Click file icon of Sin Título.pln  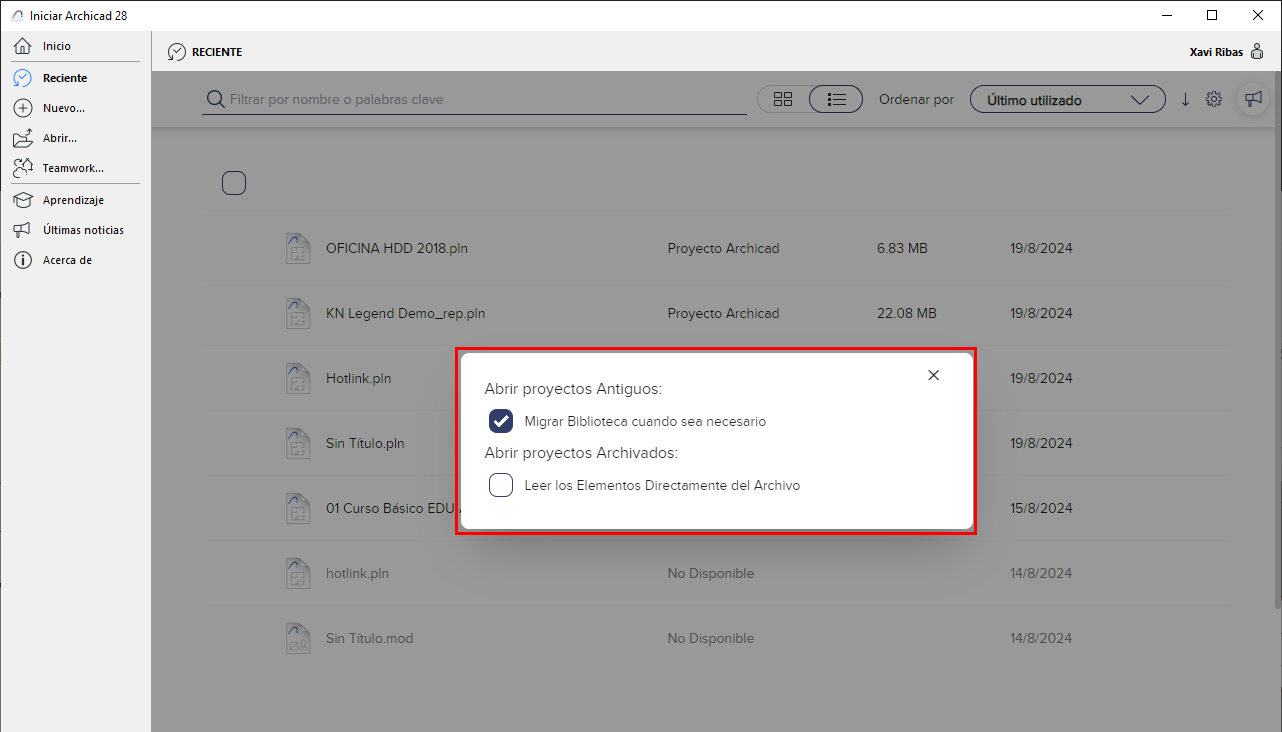(296, 443)
